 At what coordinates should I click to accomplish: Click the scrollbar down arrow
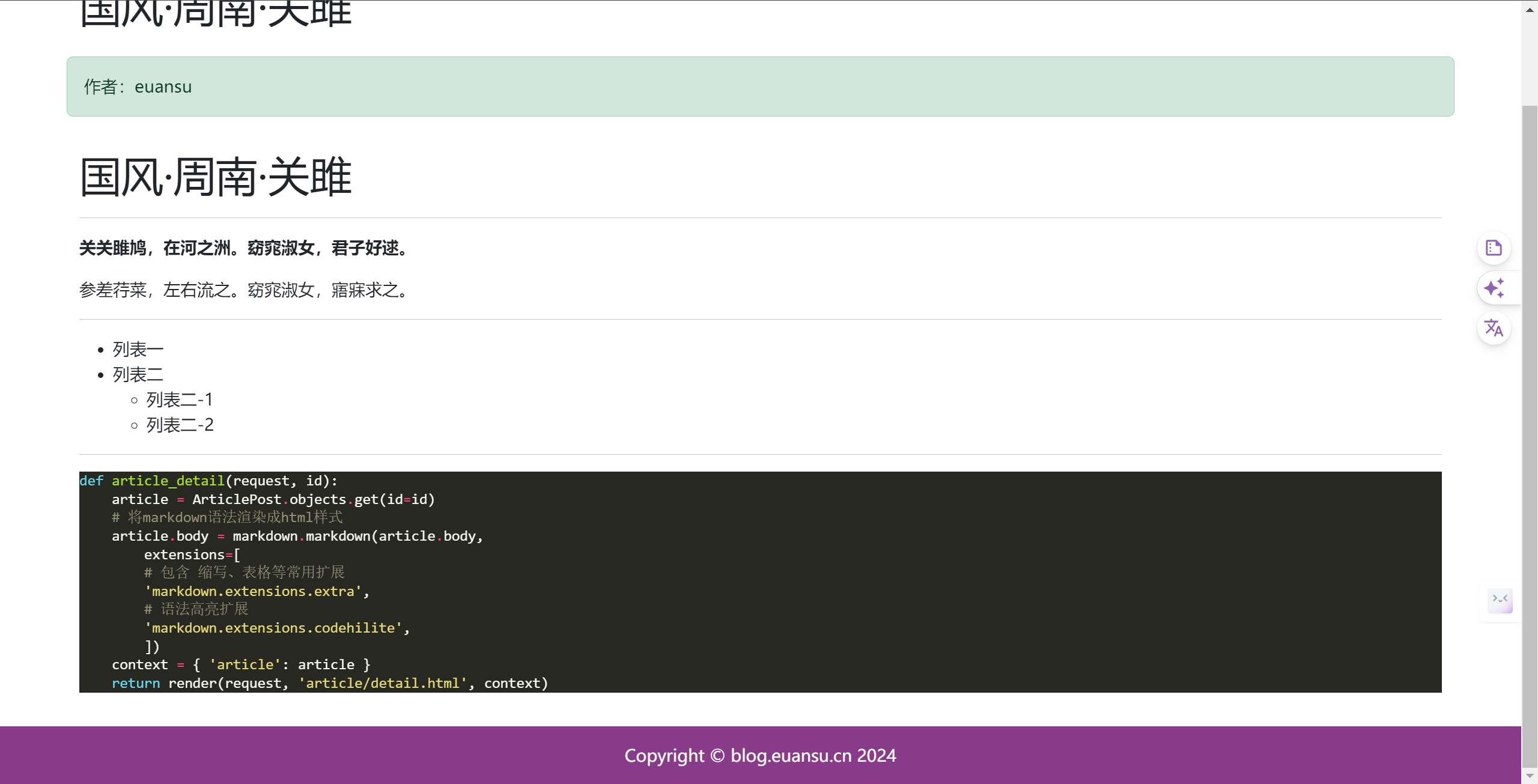click(1530, 776)
